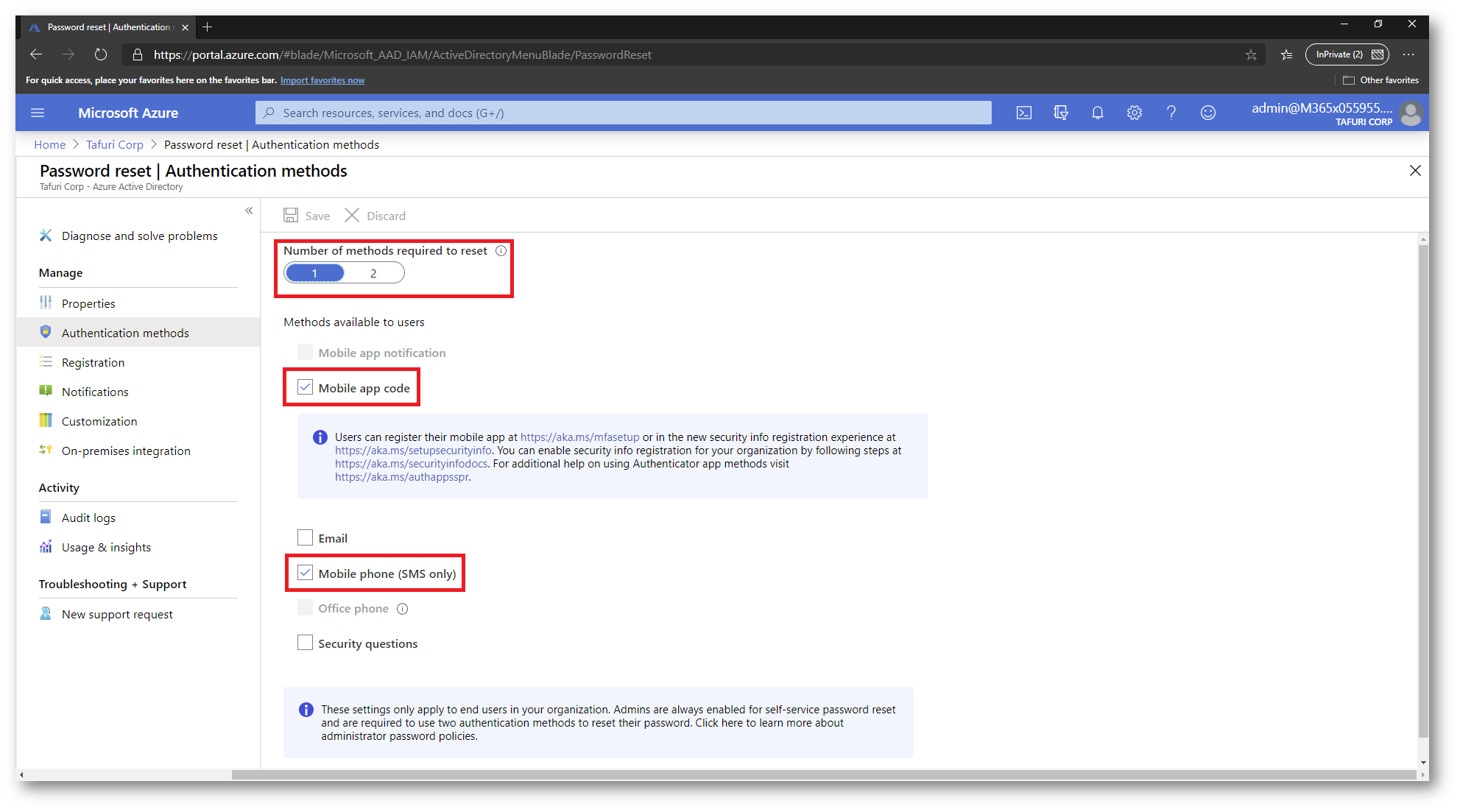The height and width of the screenshot is (812, 1460).
Task: Click the Save disk icon
Action: coord(291,215)
